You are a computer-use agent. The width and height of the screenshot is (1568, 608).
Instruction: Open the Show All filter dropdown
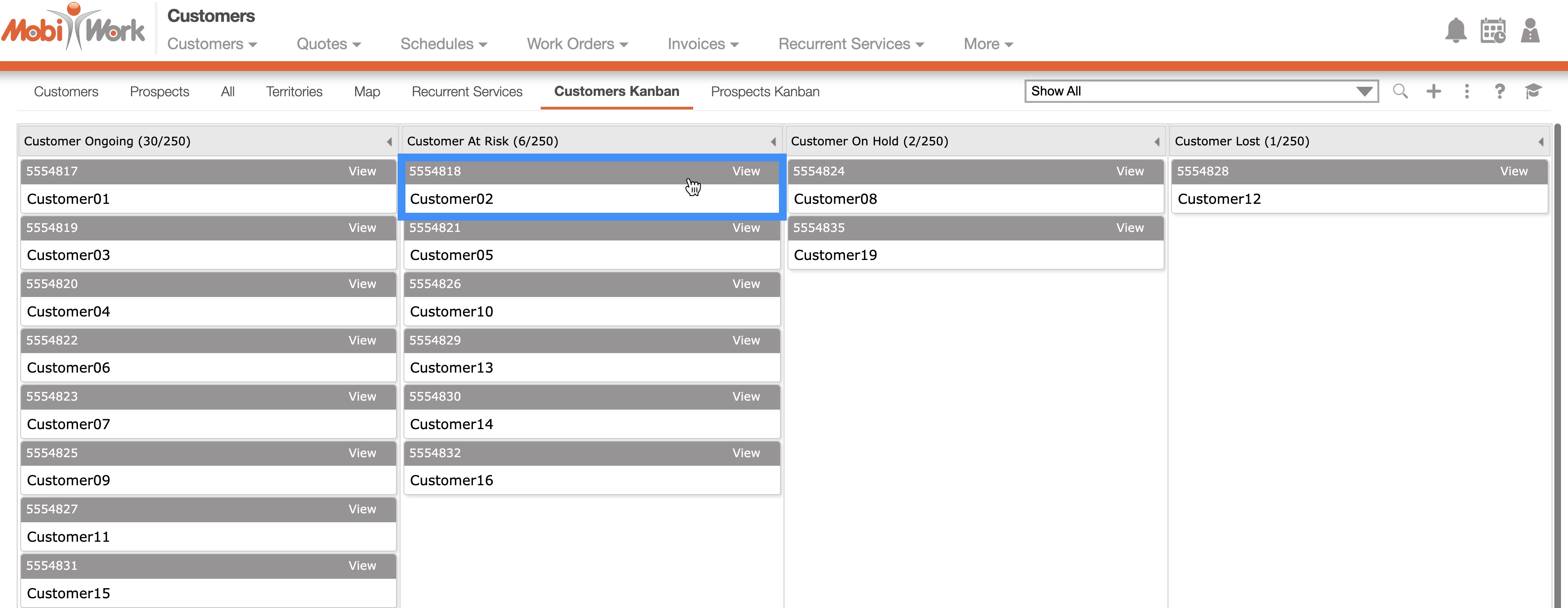[1200, 91]
